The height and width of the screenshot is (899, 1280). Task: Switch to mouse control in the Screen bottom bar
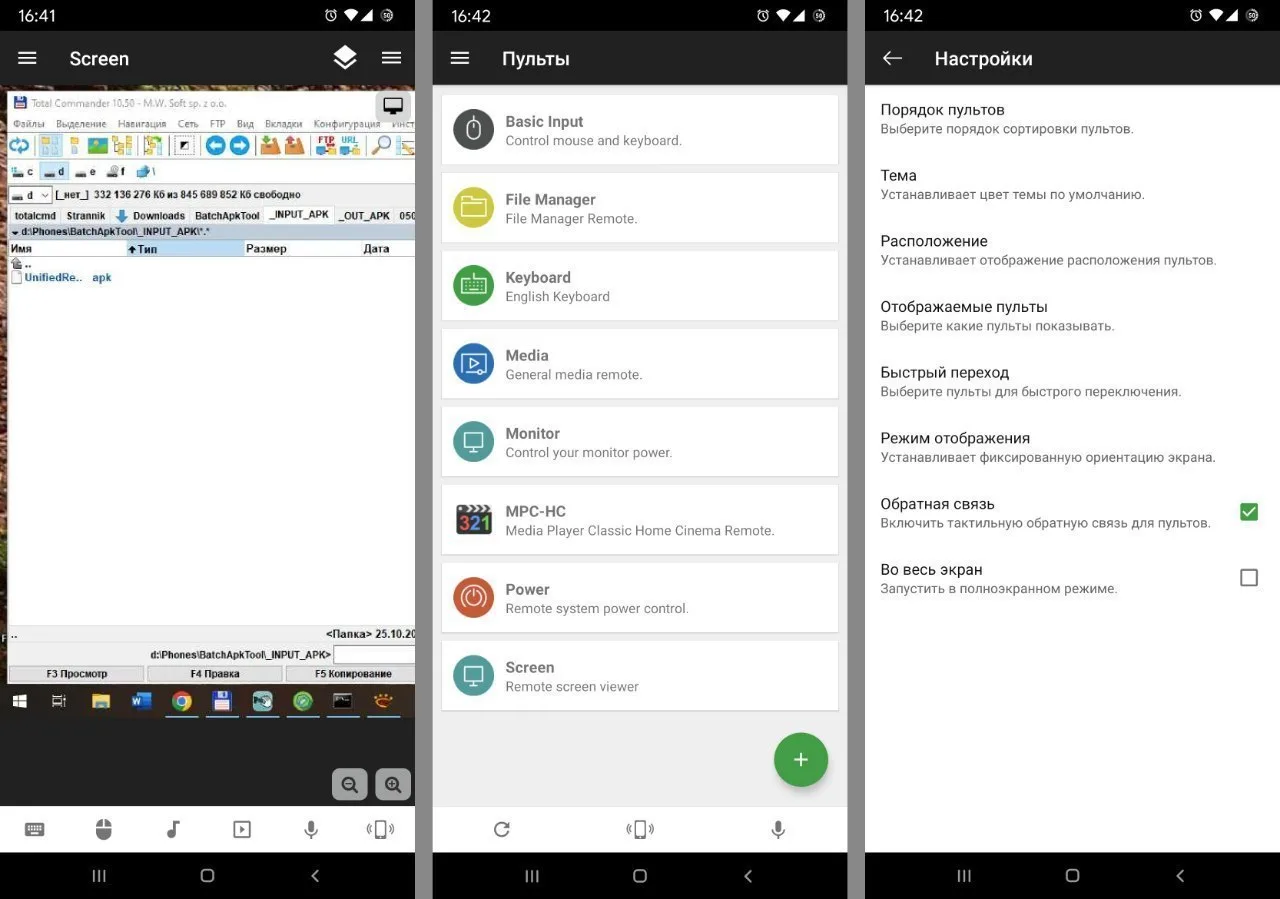[104, 829]
